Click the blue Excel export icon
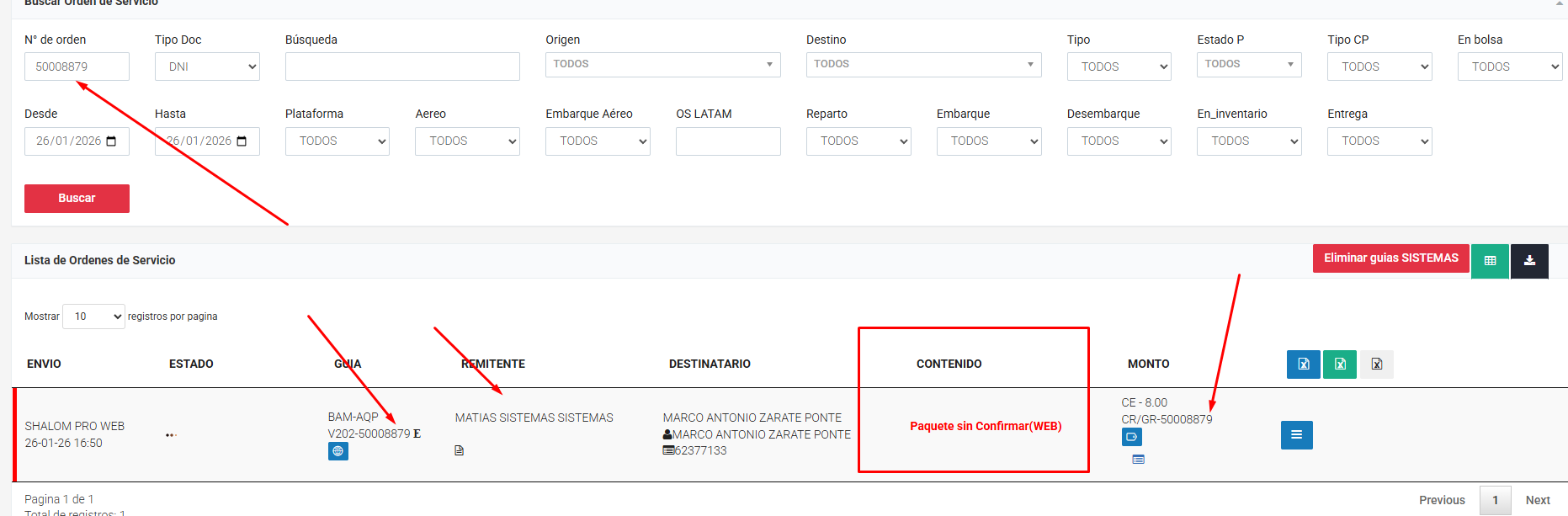Viewport: 1568px width, 516px height. pyautogui.click(x=1303, y=364)
